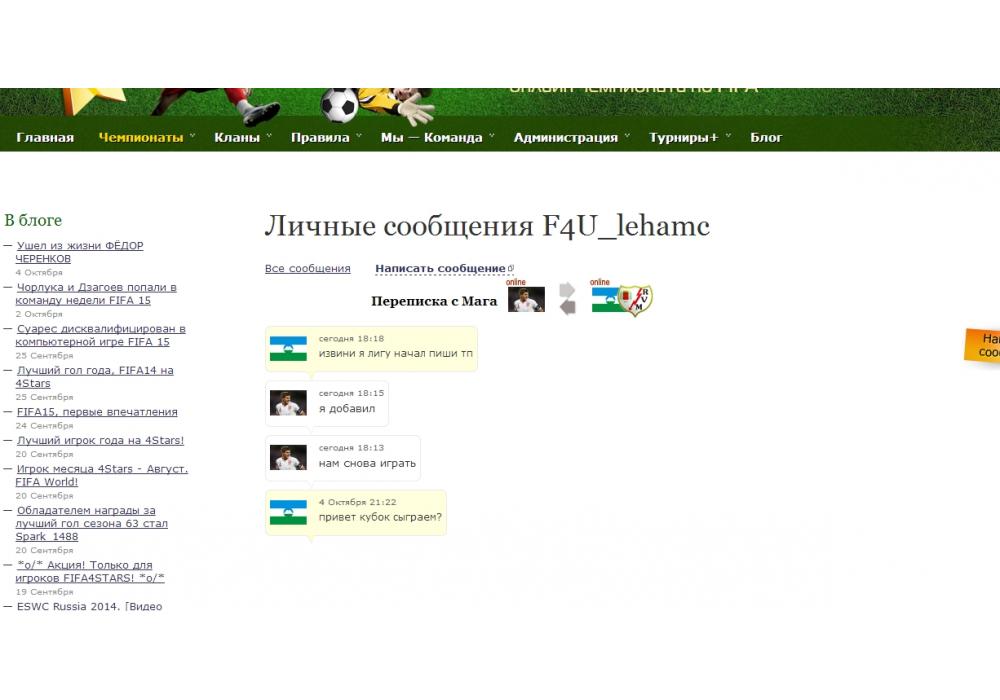1000x700 pixels.
Task: Expand the Чемпионаты dropdown menu
Action: pyautogui.click(x=141, y=138)
